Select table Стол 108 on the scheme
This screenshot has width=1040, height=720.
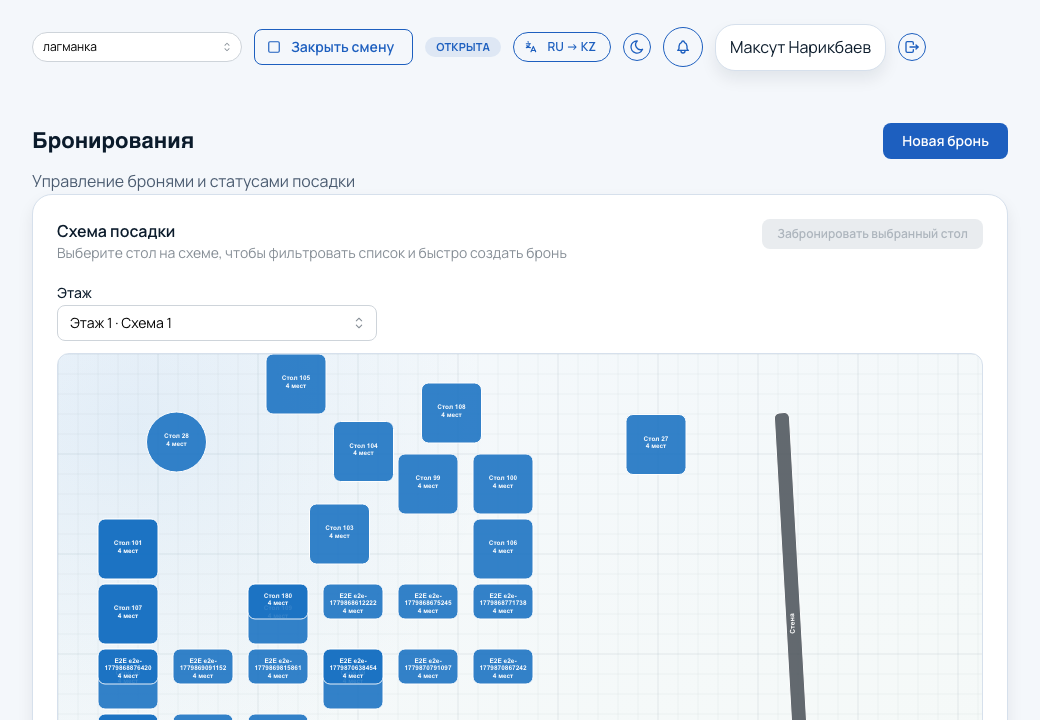point(452,413)
